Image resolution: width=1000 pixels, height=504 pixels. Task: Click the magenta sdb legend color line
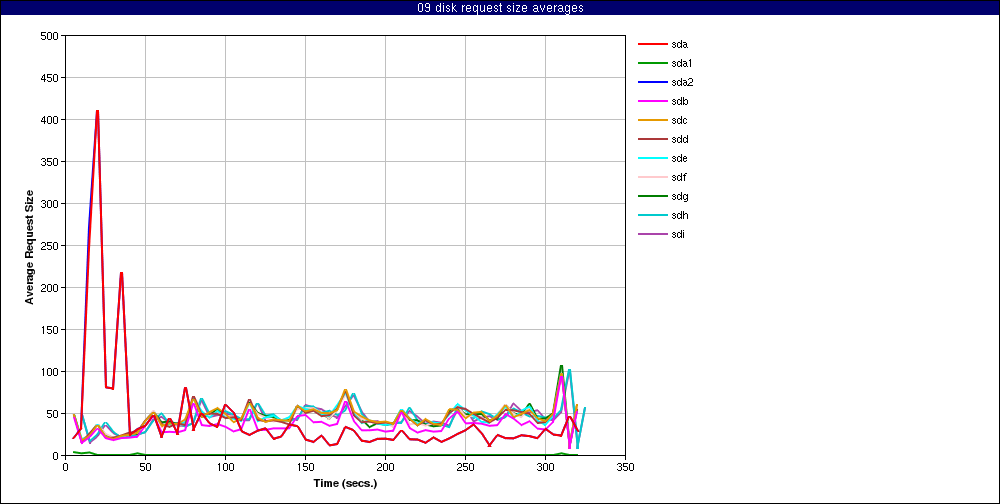coord(652,101)
